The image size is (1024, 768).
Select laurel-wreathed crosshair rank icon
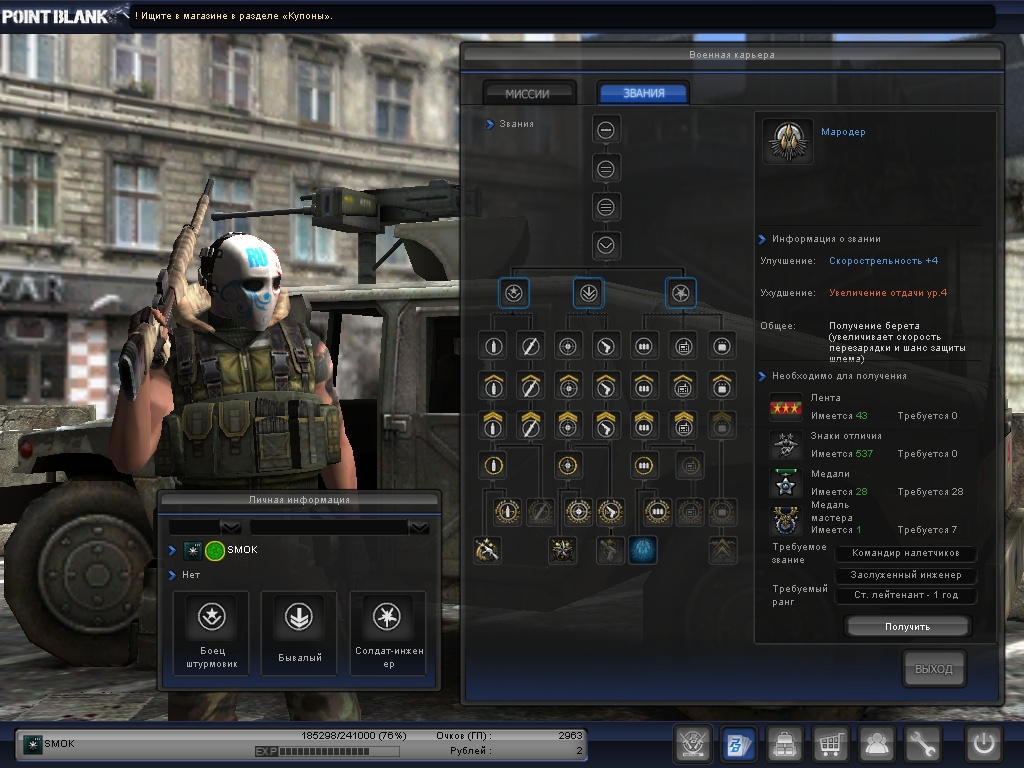(578, 512)
